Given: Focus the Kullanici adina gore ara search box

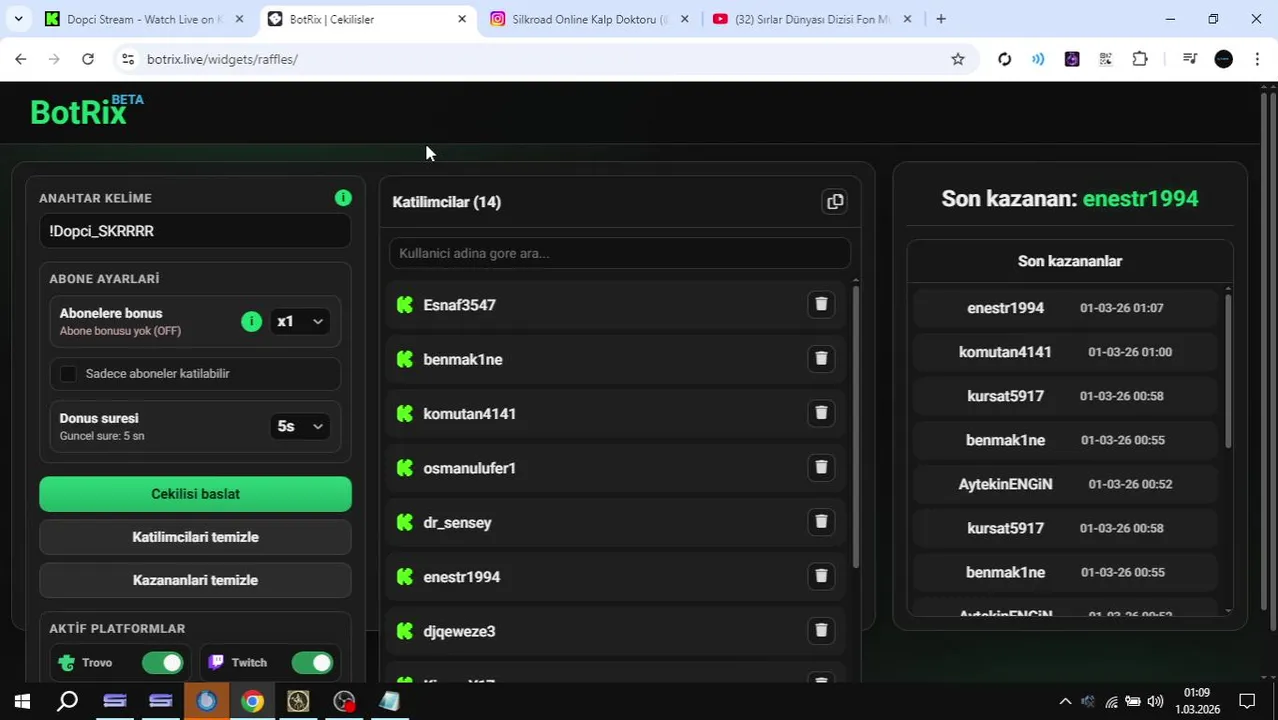Looking at the screenshot, I should click(619, 253).
